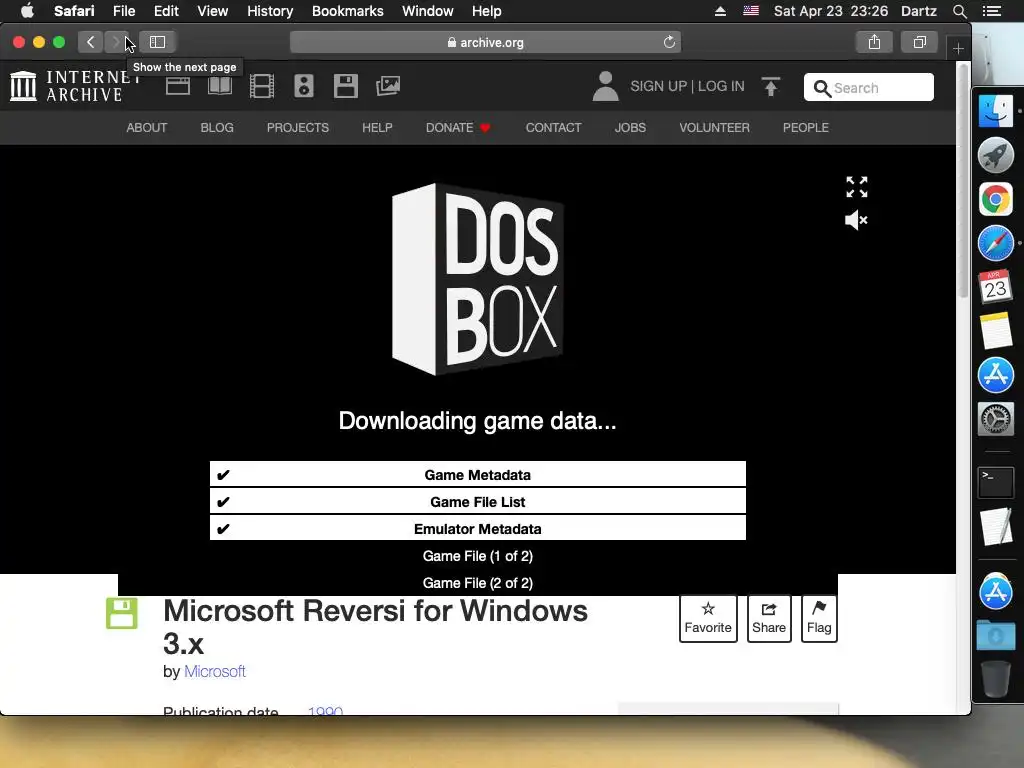Click the green floppy item icon

(x=122, y=613)
